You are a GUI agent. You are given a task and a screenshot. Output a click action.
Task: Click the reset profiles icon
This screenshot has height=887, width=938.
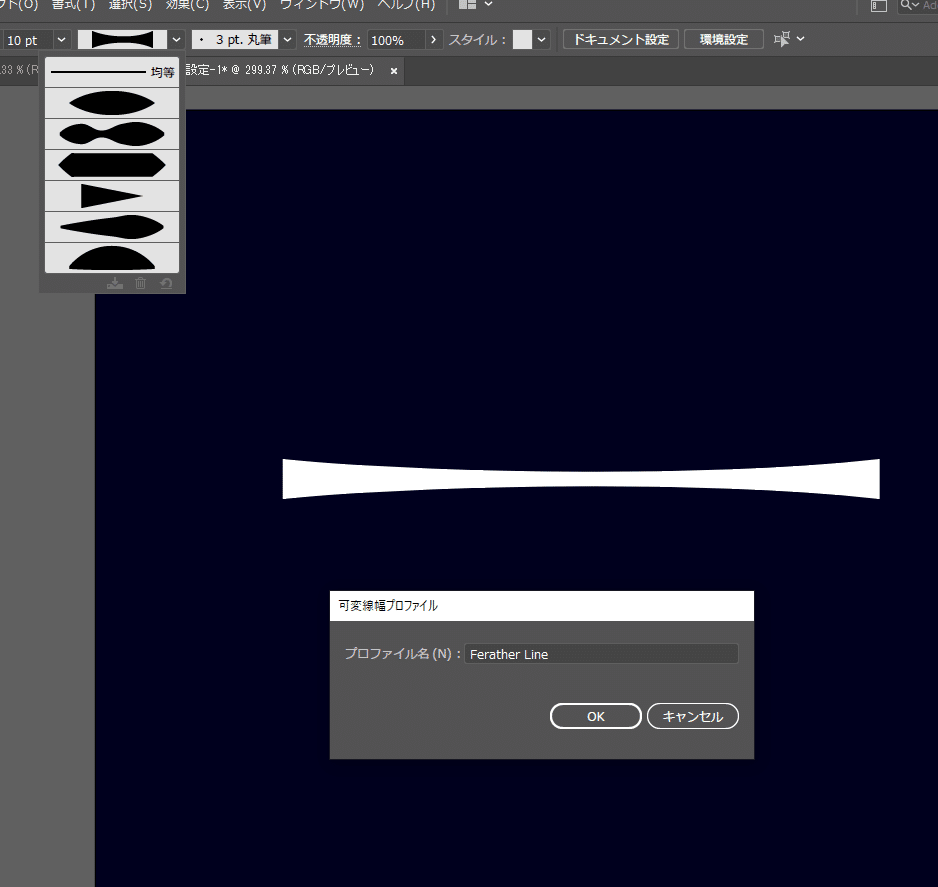[166, 284]
